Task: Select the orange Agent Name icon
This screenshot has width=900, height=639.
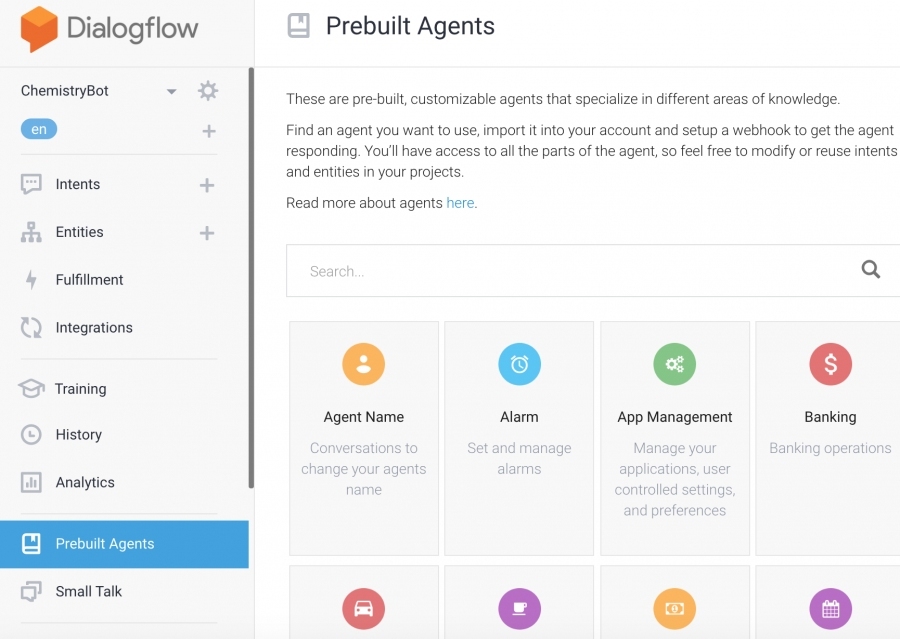Action: click(x=363, y=364)
